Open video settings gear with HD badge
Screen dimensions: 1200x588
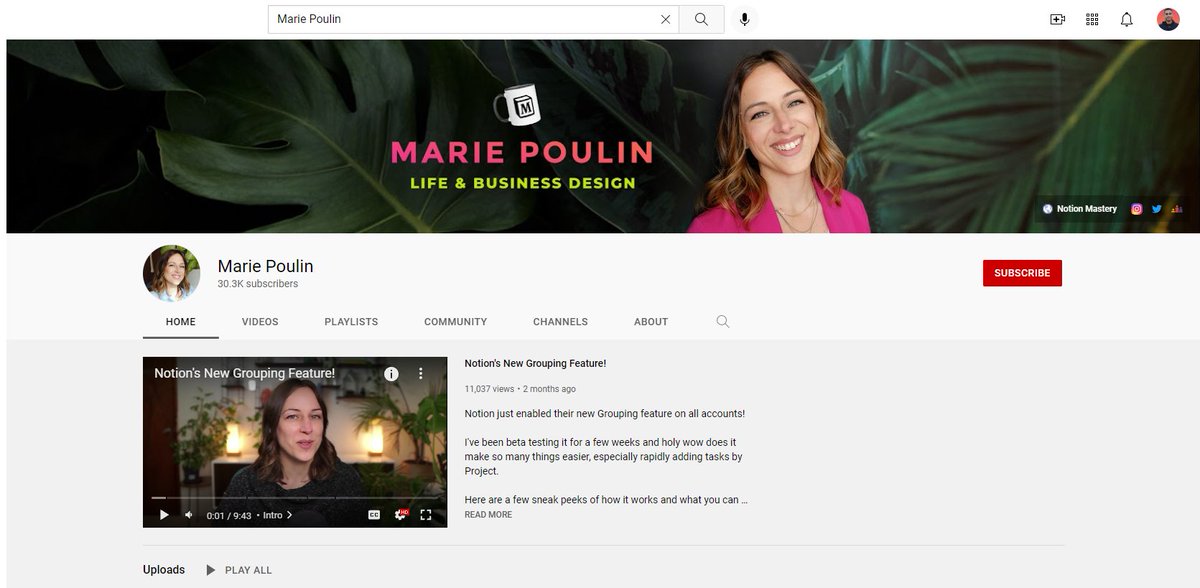400,515
